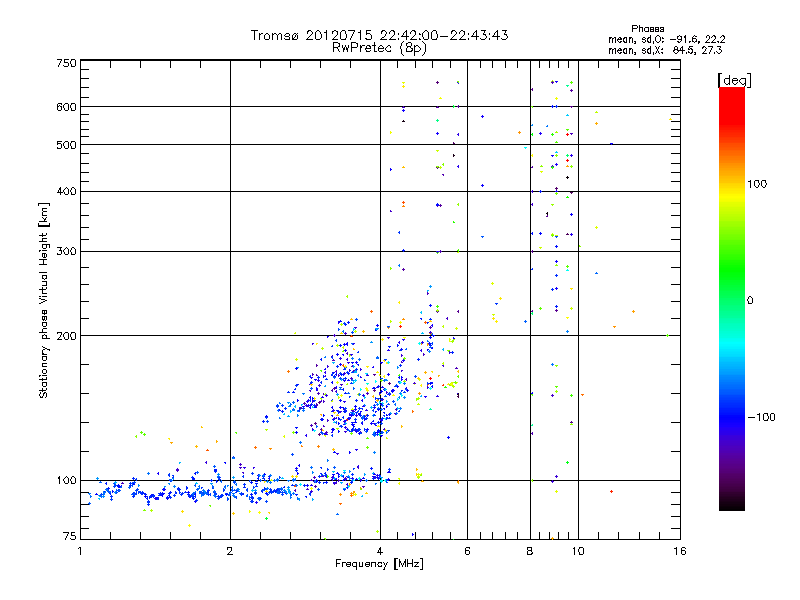
Task: Click y-axis tick label '100' on the height axis
Action: tap(67, 480)
